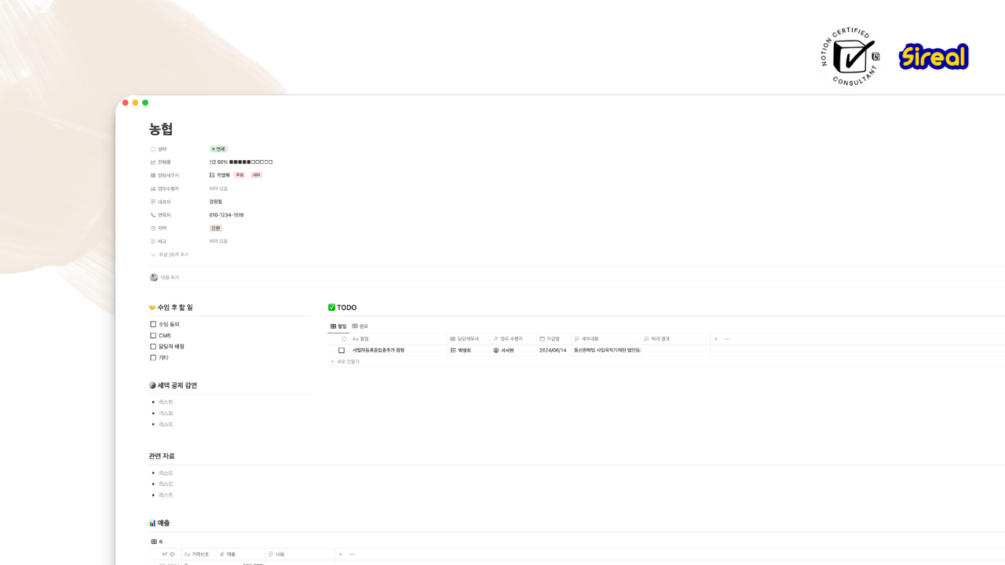
Task: Click the phone number 010-1234-1519
Action: coord(226,215)
